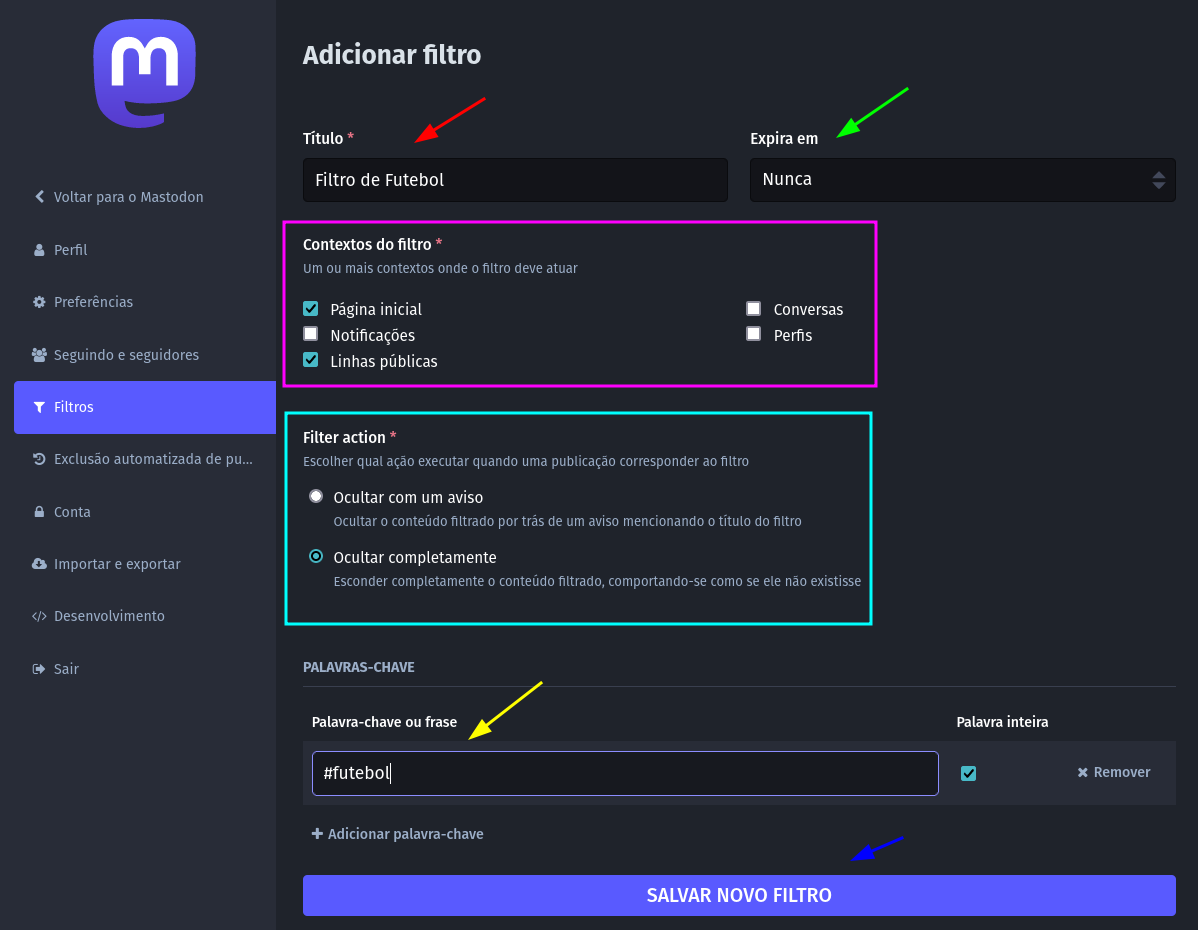This screenshot has width=1198, height=930.
Task: Click the people icon beside Seguindo e seguidores
Action: [39, 355]
